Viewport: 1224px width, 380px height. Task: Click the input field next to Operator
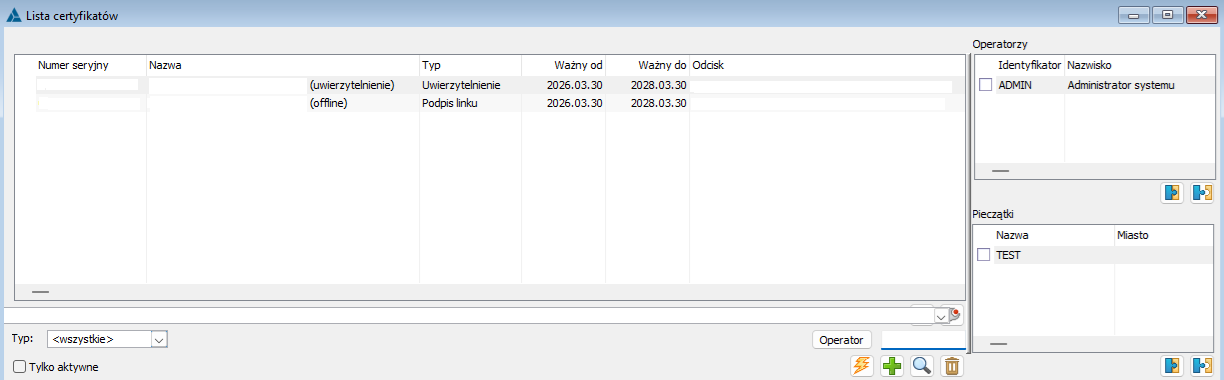[923, 340]
